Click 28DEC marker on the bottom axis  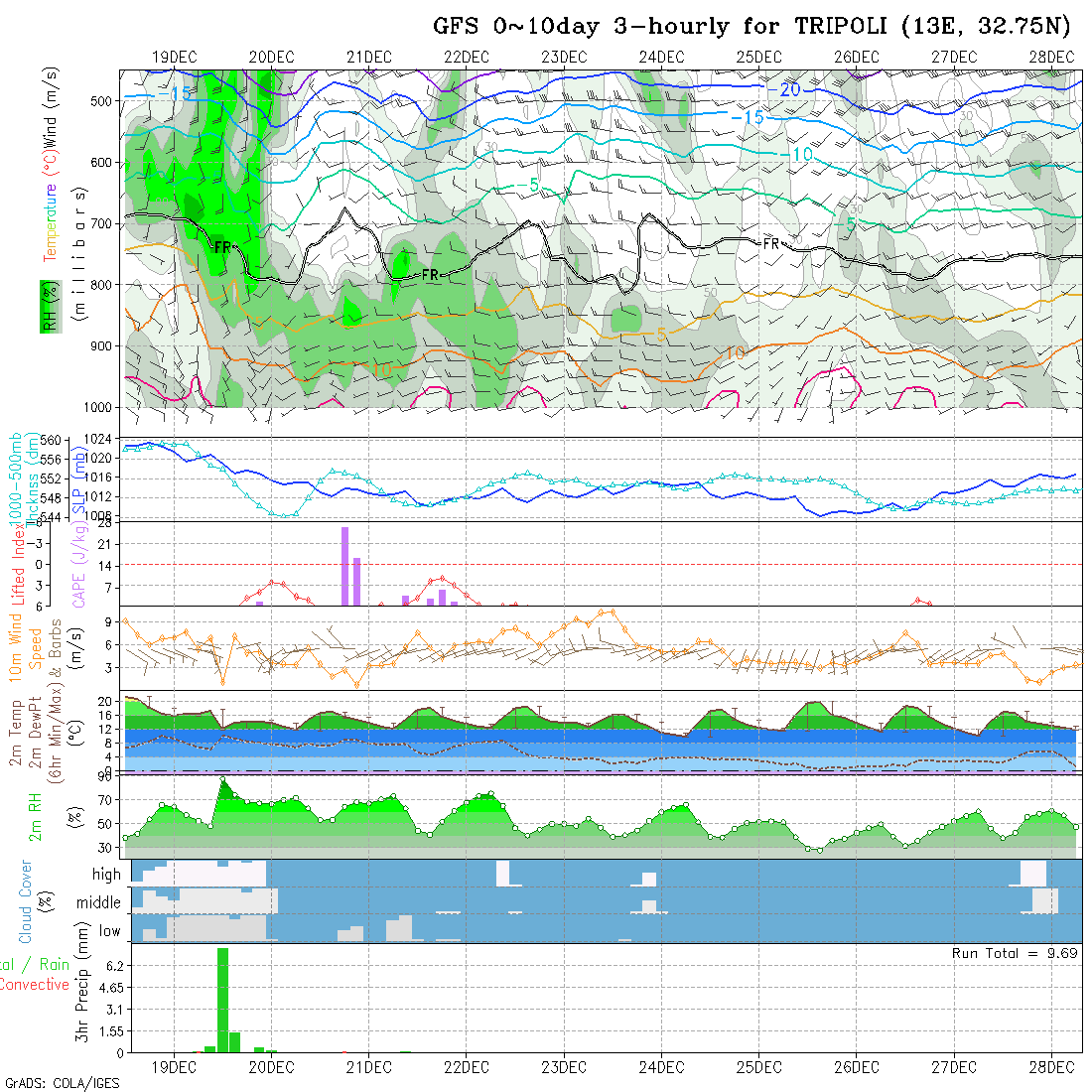click(x=1050, y=1066)
